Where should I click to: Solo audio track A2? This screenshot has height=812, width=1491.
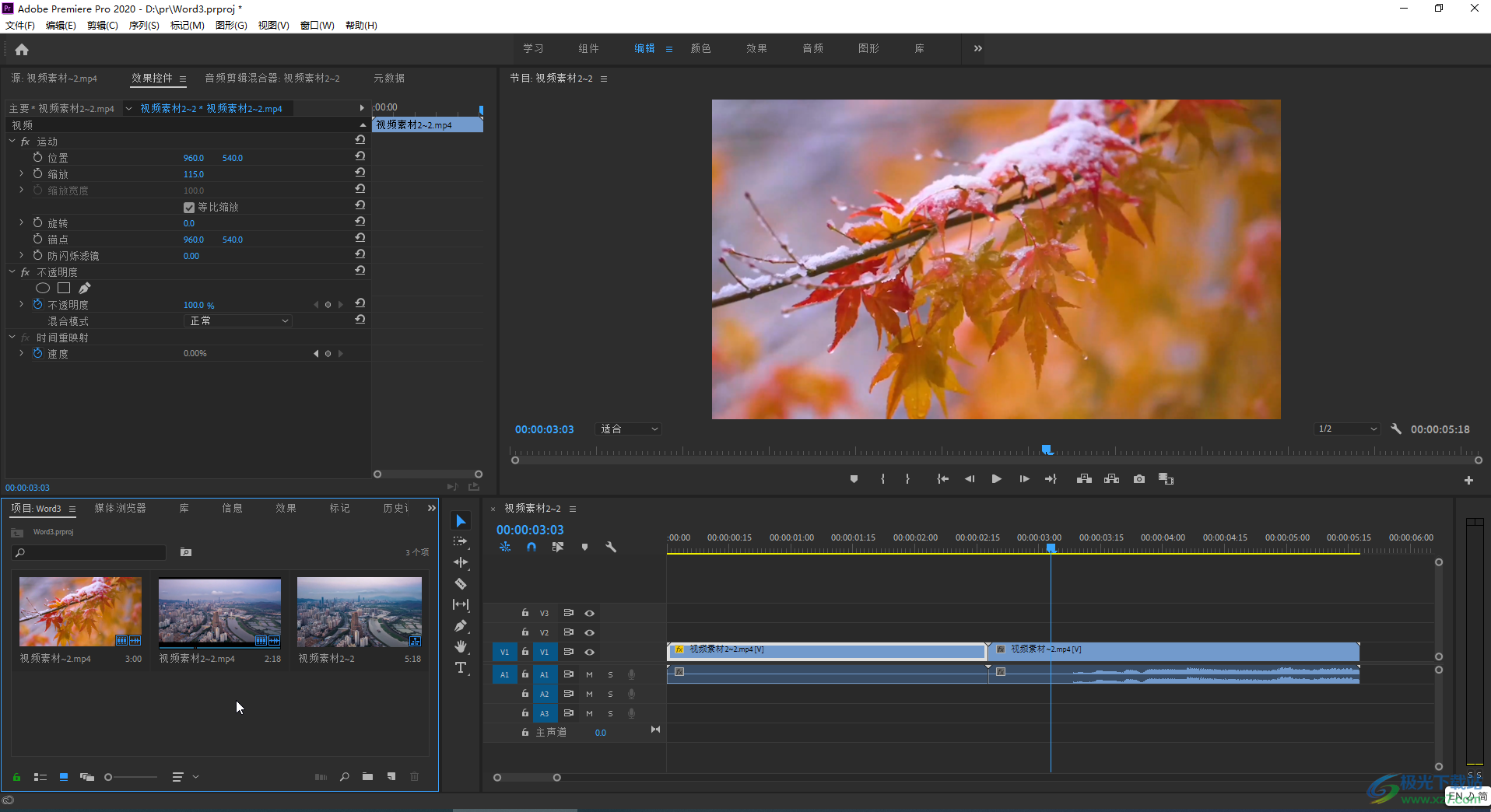click(x=610, y=694)
